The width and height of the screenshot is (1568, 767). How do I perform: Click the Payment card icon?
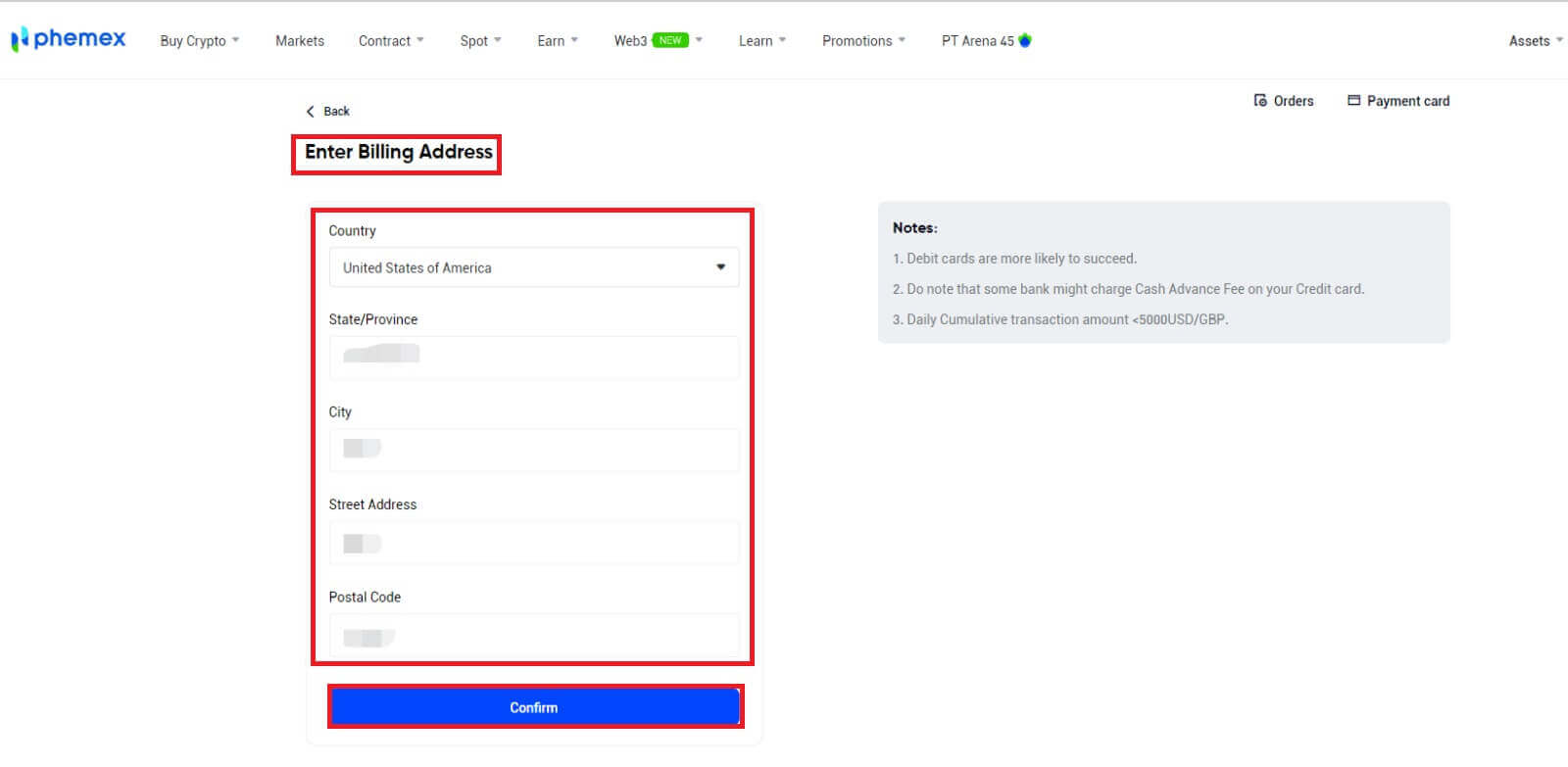tap(1353, 101)
